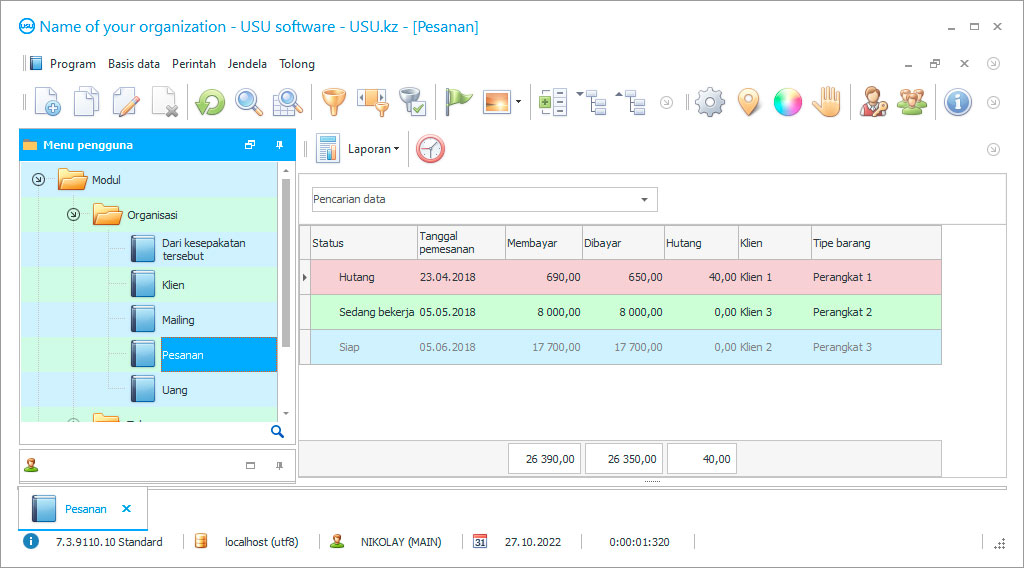Viewport: 1024px width, 568px height.
Task: Open the Laporan dropdown
Action: coord(373,149)
